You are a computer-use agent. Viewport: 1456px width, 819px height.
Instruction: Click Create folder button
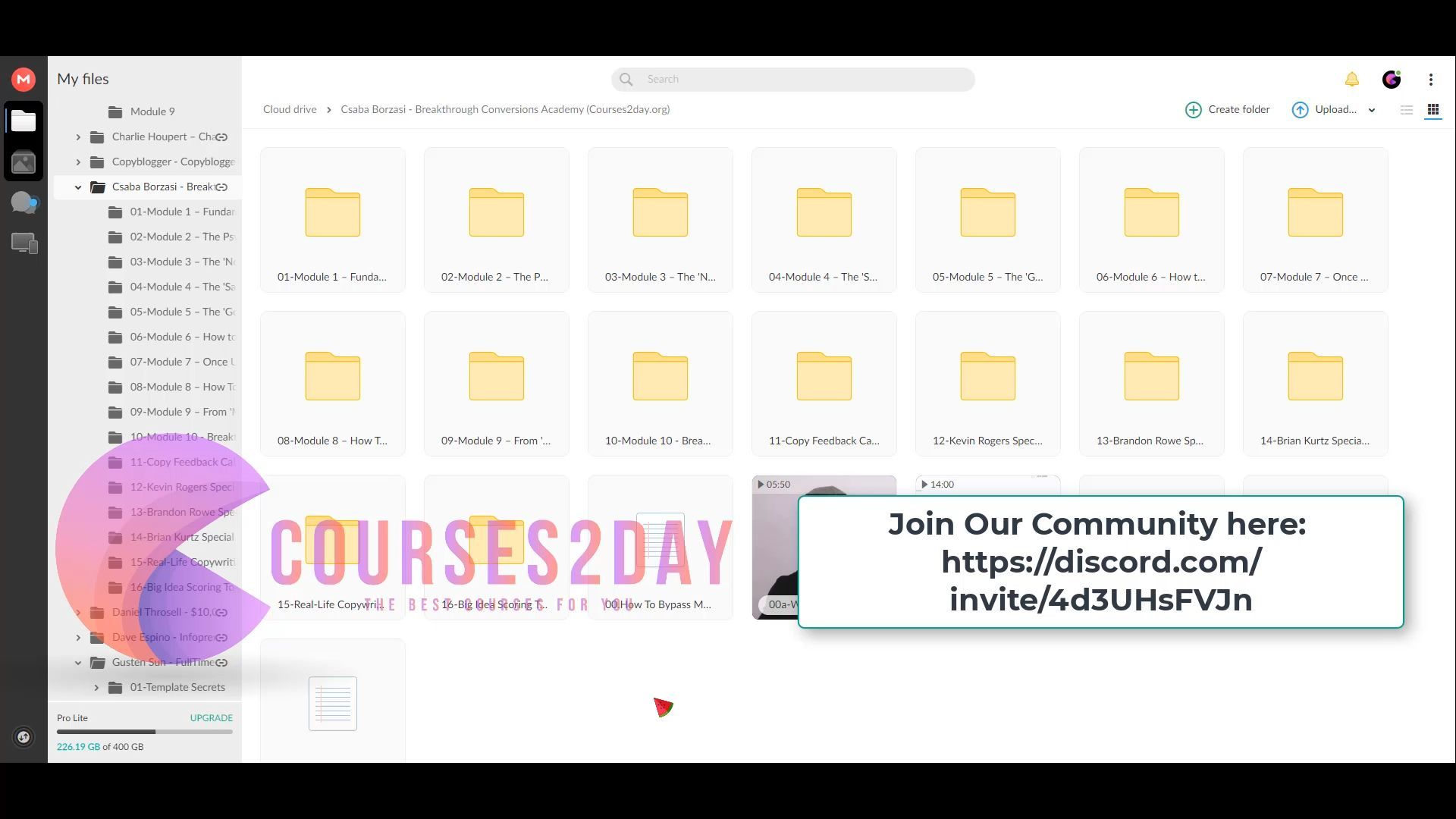coord(1228,110)
